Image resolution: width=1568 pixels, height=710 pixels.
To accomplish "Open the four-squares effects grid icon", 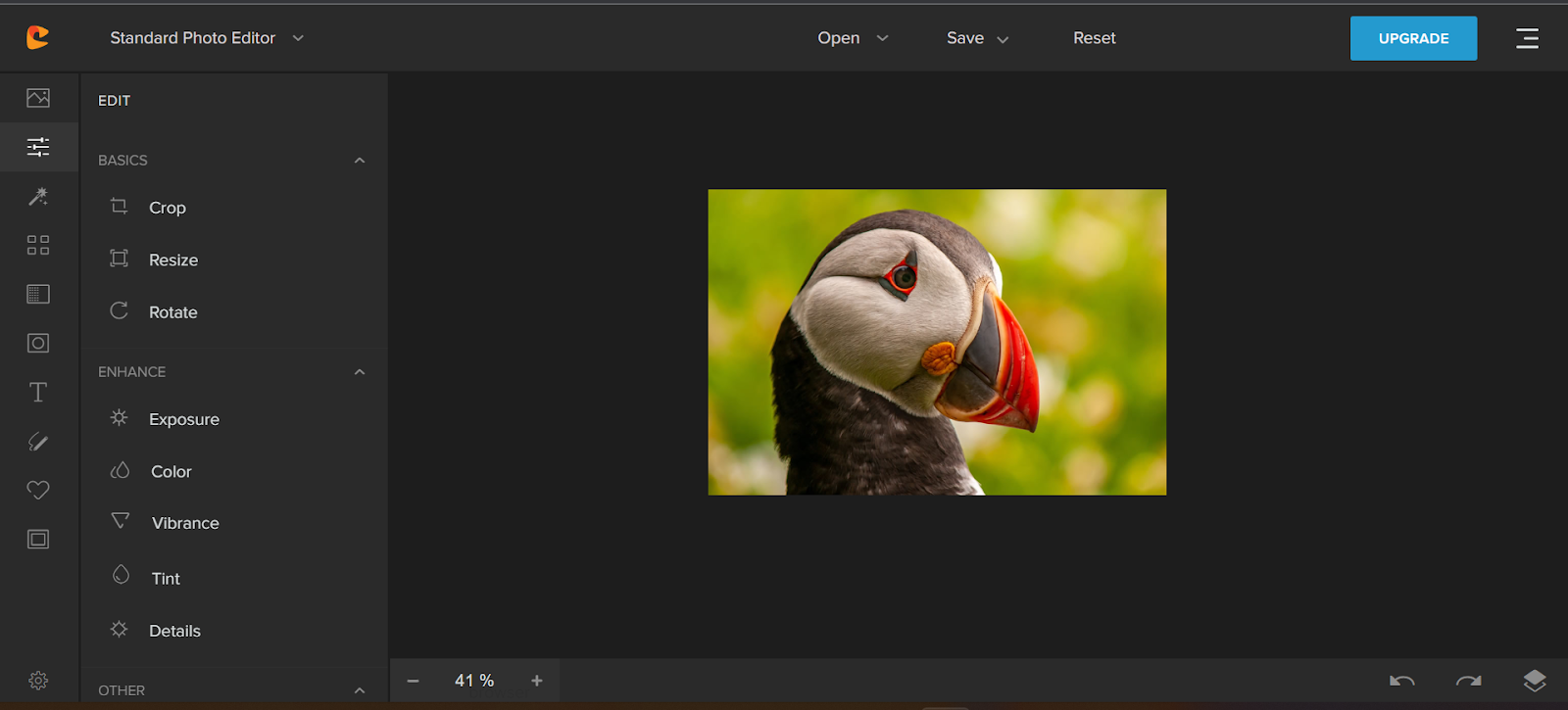I will tap(38, 245).
